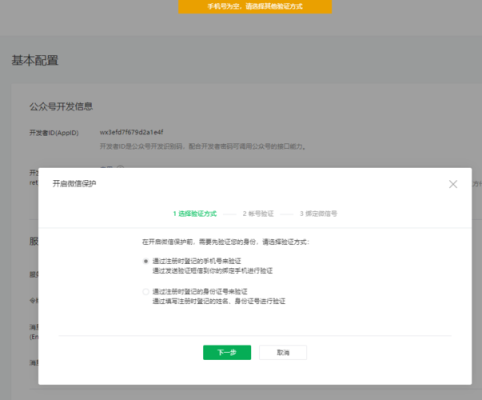482x400 pixels.
Task: Click the 基本配置 page heading
Action: tap(35, 60)
